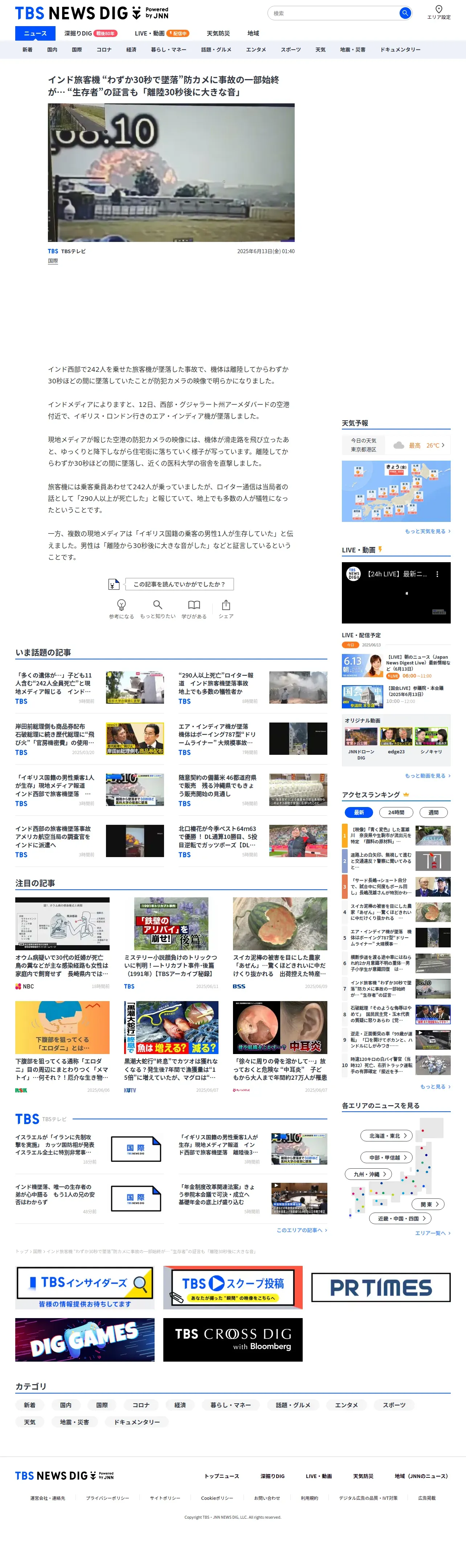
Task: Click into the 検索 search field
Action: tap(334, 13)
